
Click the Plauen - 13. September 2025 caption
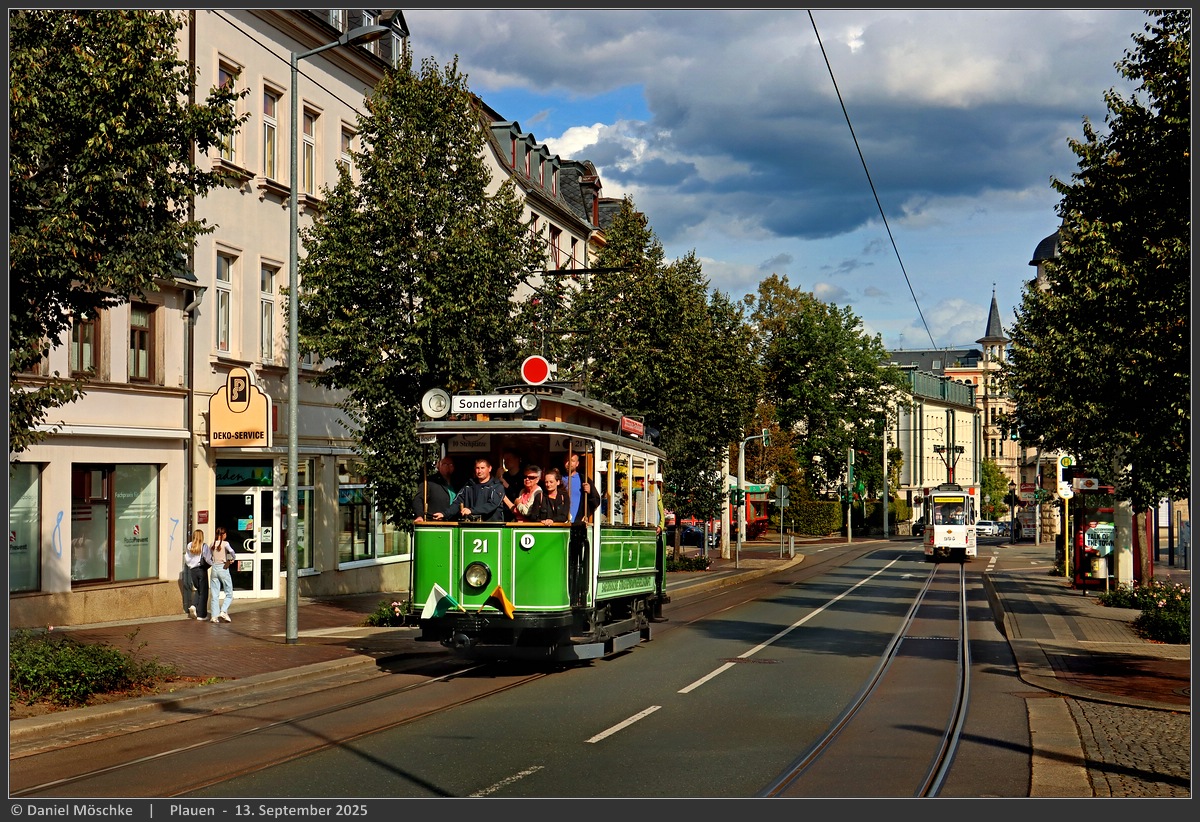coord(268,810)
